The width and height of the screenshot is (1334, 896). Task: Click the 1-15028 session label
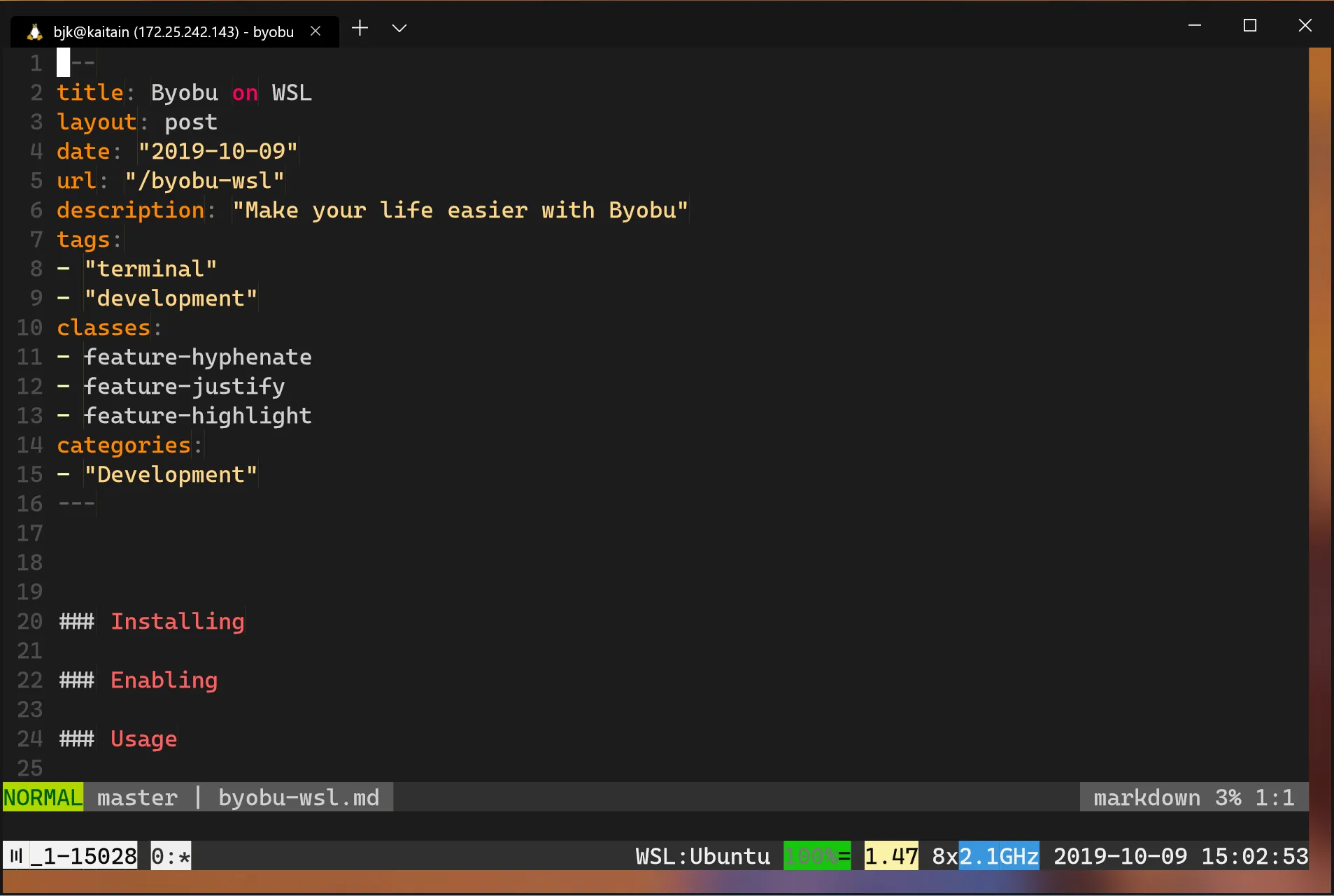90,856
